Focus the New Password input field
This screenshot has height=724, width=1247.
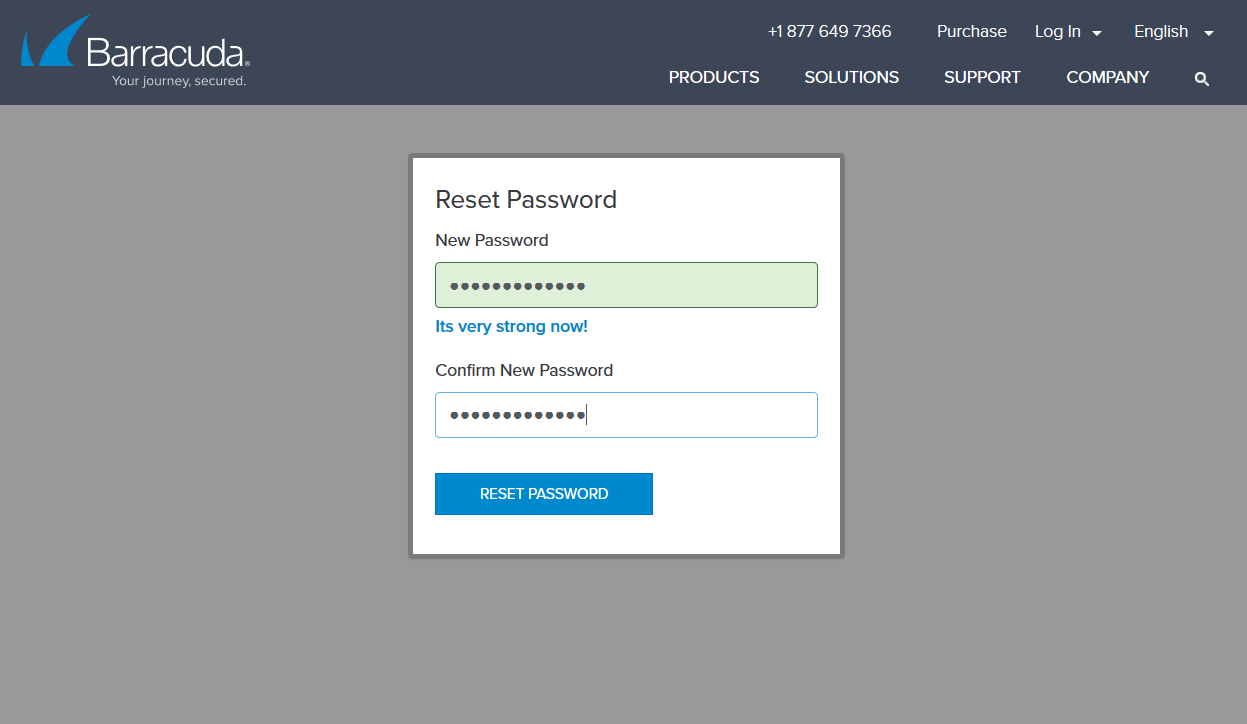[x=626, y=285]
